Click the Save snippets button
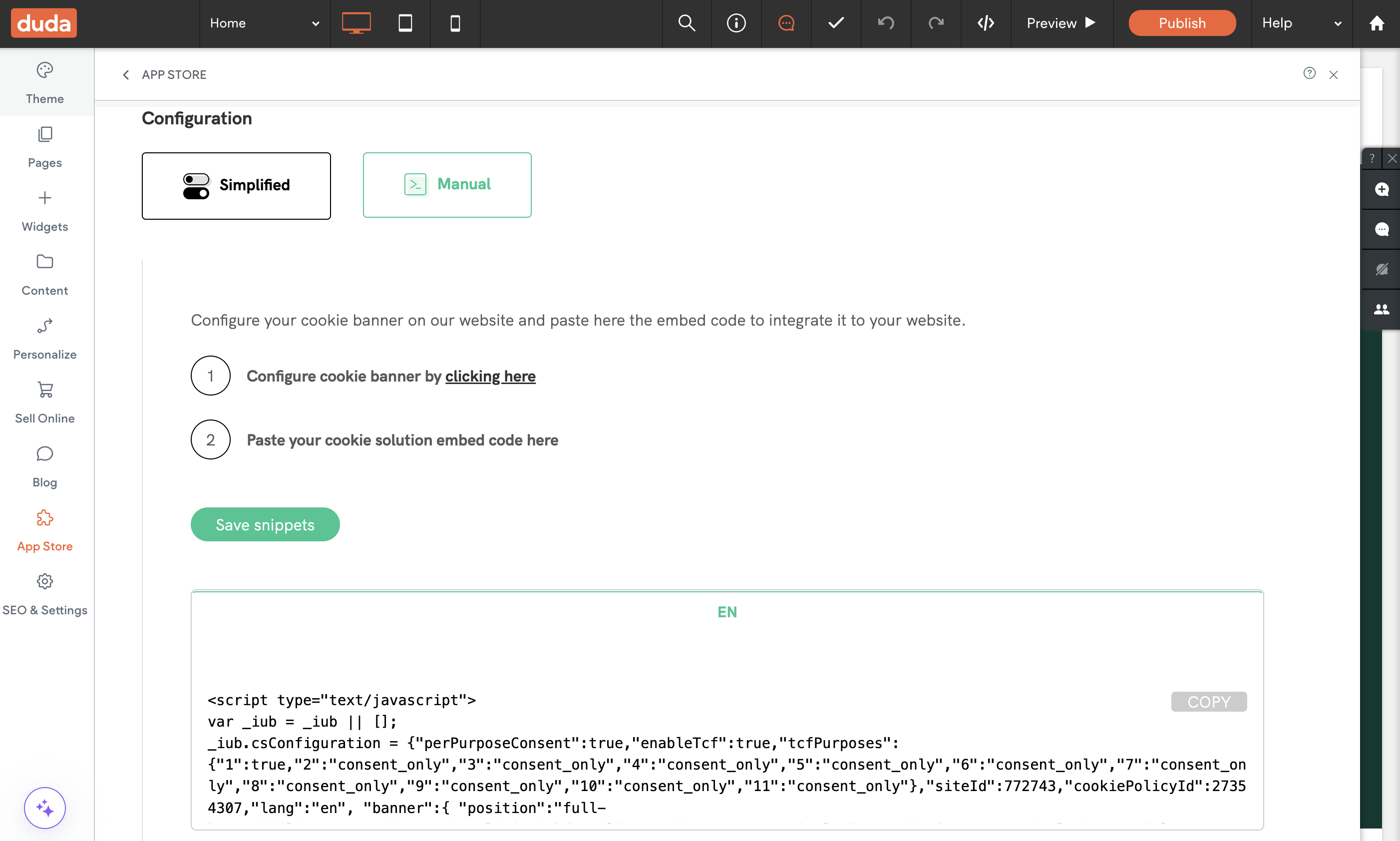The width and height of the screenshot is (1400, 841). point(265,525)
